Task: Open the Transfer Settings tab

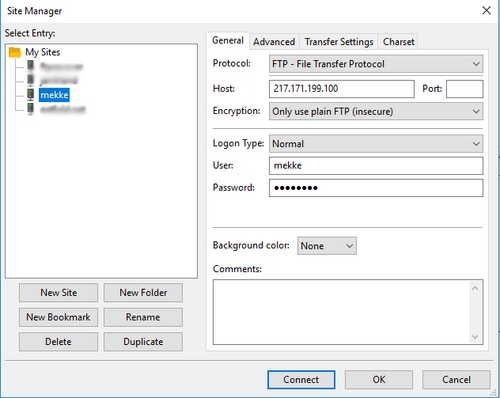Action: (x=339, y=42)
